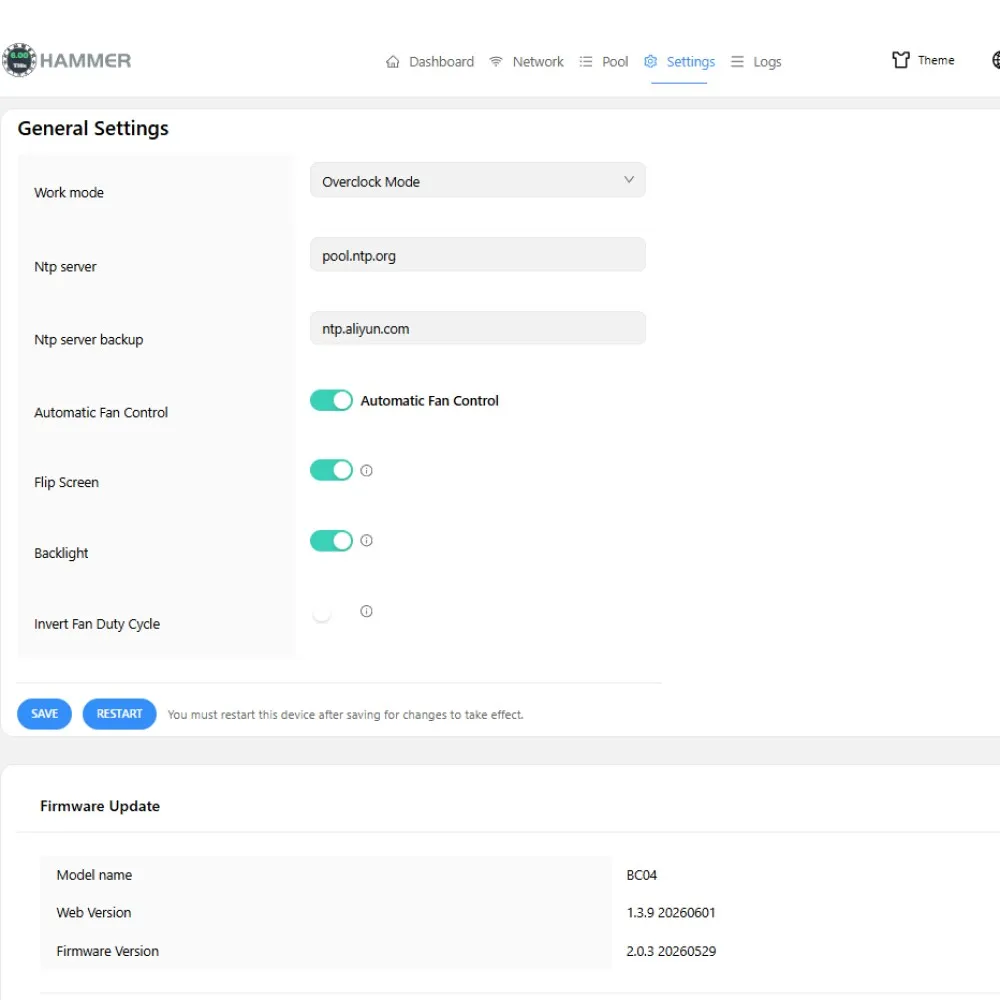1000x1000 pixels.
Task: Click the Pool list icon
Action: point(585,62)
